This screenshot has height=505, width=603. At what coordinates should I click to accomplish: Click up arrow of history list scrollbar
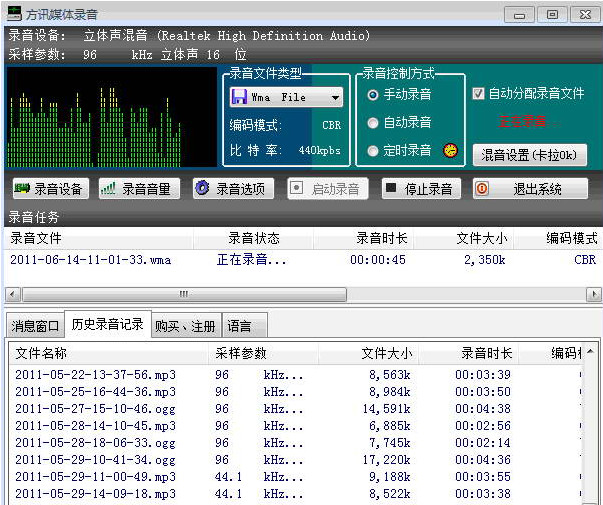[x=590, y=352]
